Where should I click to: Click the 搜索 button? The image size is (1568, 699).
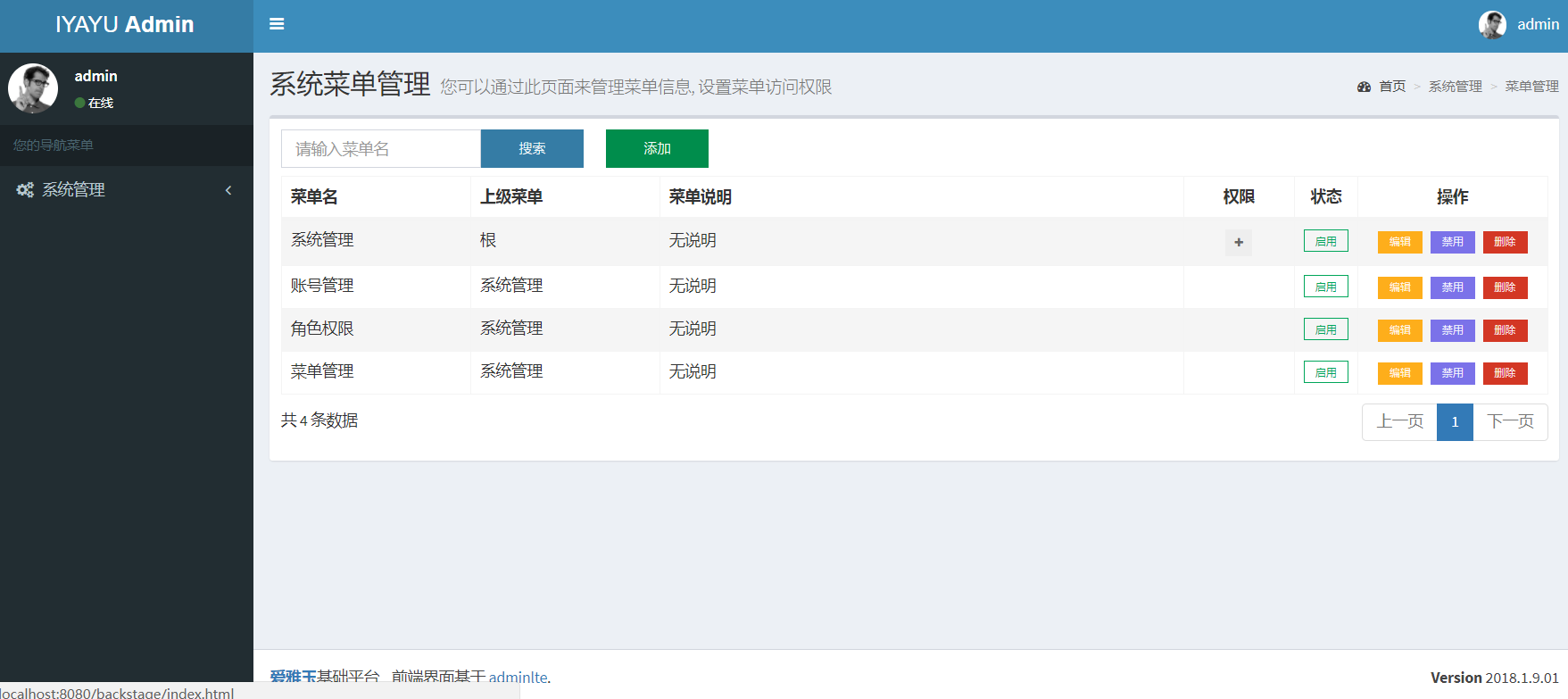point(532,148)
